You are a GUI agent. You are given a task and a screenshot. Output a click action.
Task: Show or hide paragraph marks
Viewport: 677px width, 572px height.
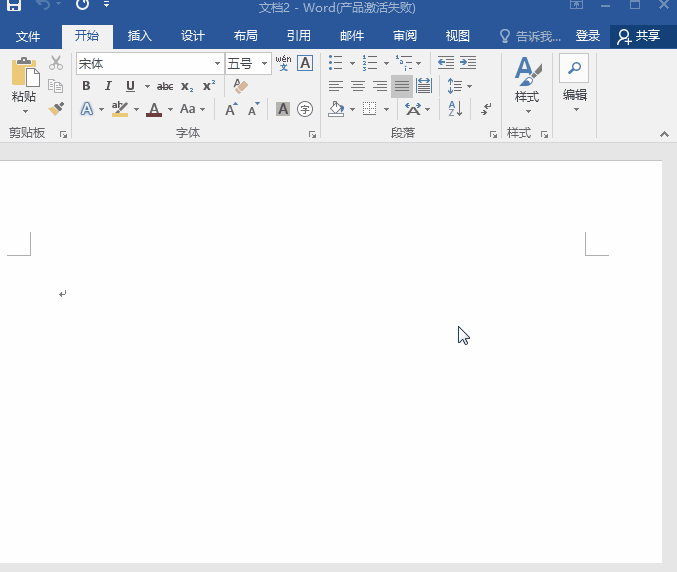(486, 109)
